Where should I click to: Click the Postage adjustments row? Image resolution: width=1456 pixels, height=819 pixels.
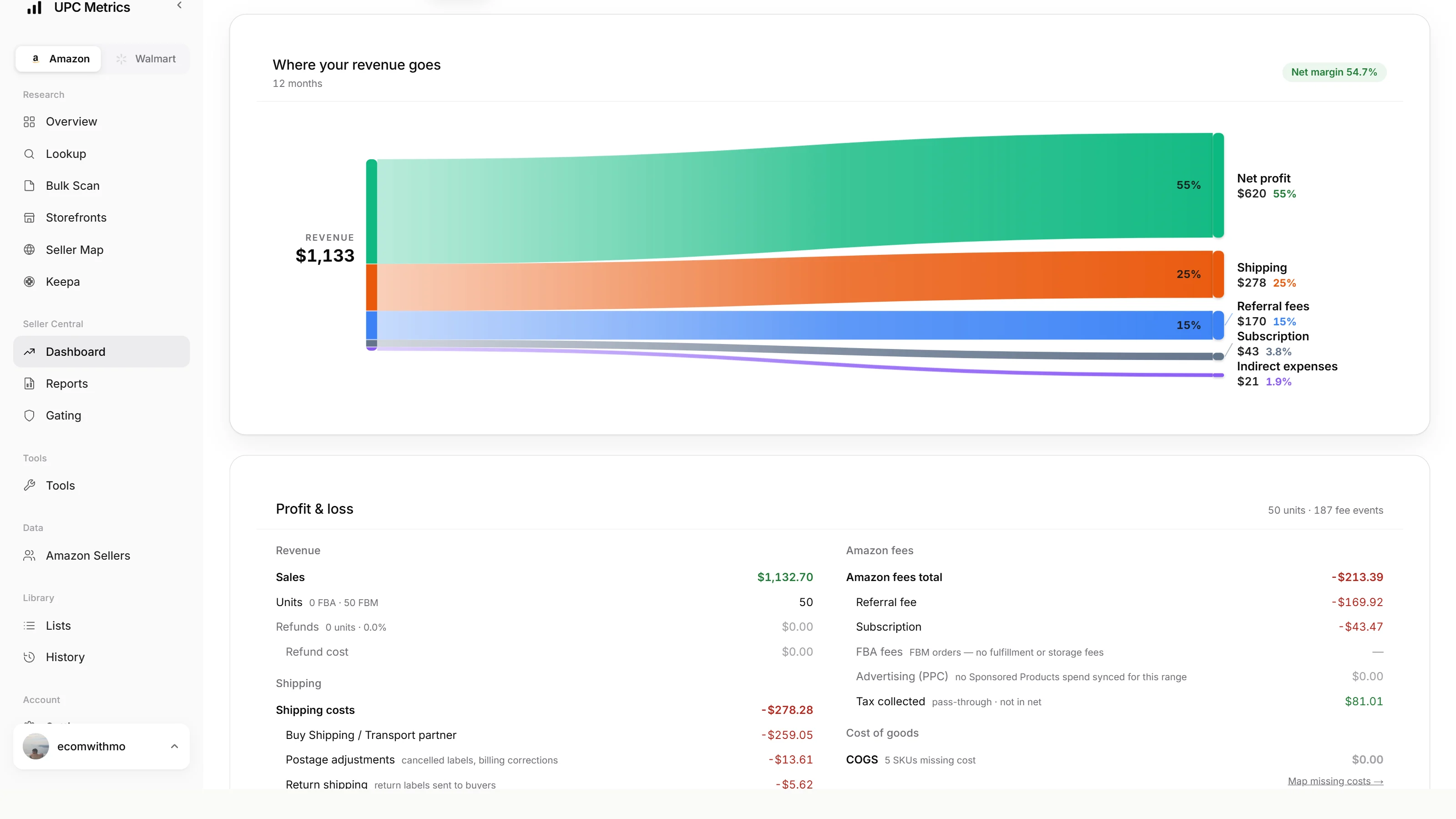544,760
